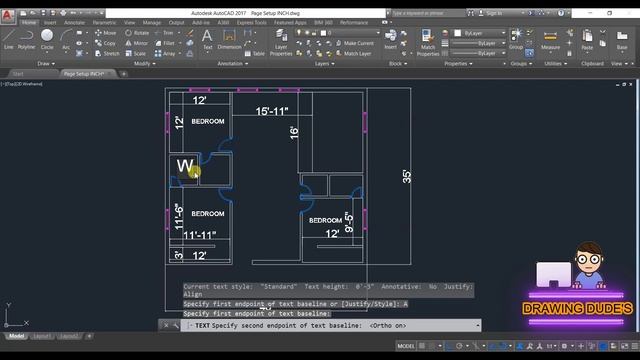Click the layer 0 color swatch
This screenshot has height=360, width=640.
click(x=323, y=33)
